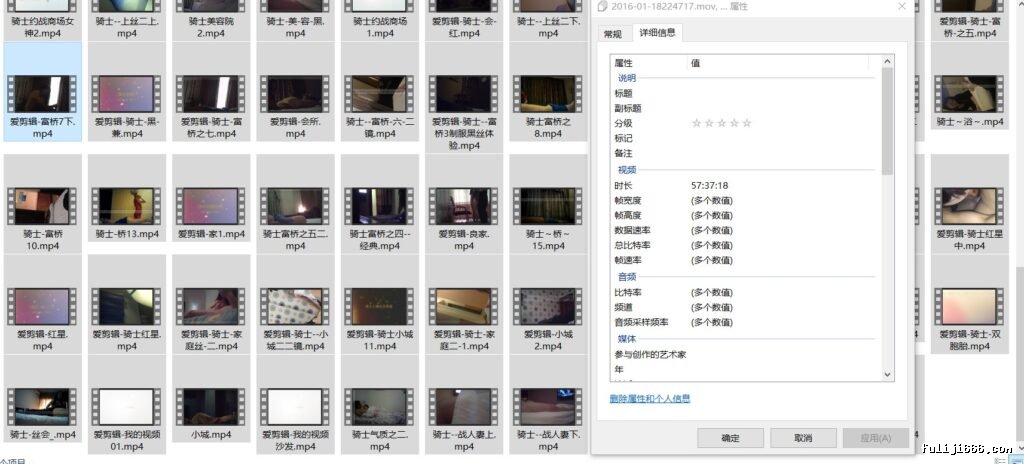The width and height of the screenshot is (1024, 464).
Task: Click the 骑士--富桥-六-二镜.mp4 film icon
Action: pos(379,93)
